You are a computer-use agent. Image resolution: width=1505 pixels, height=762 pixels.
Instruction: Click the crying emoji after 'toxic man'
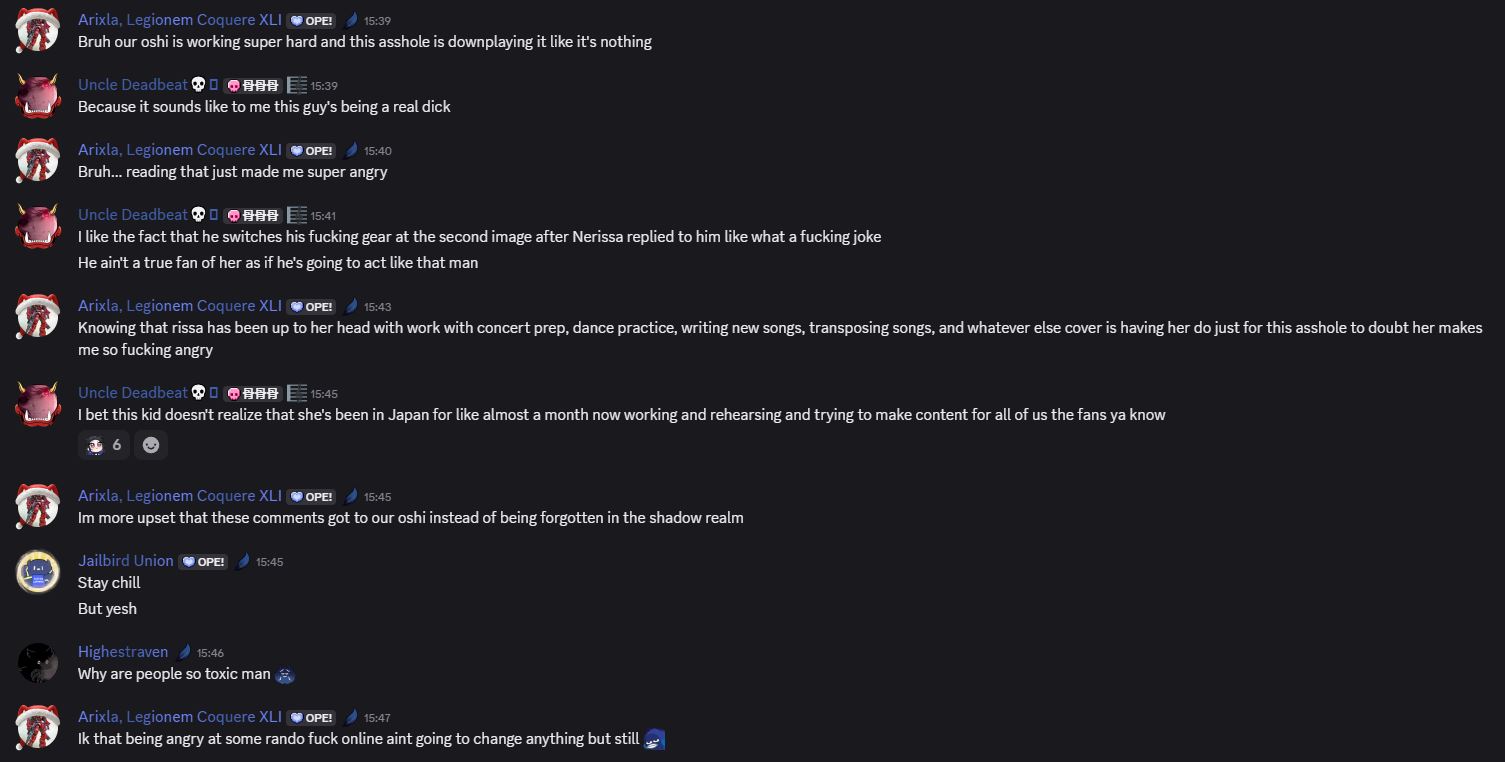(x=285, y=675)
